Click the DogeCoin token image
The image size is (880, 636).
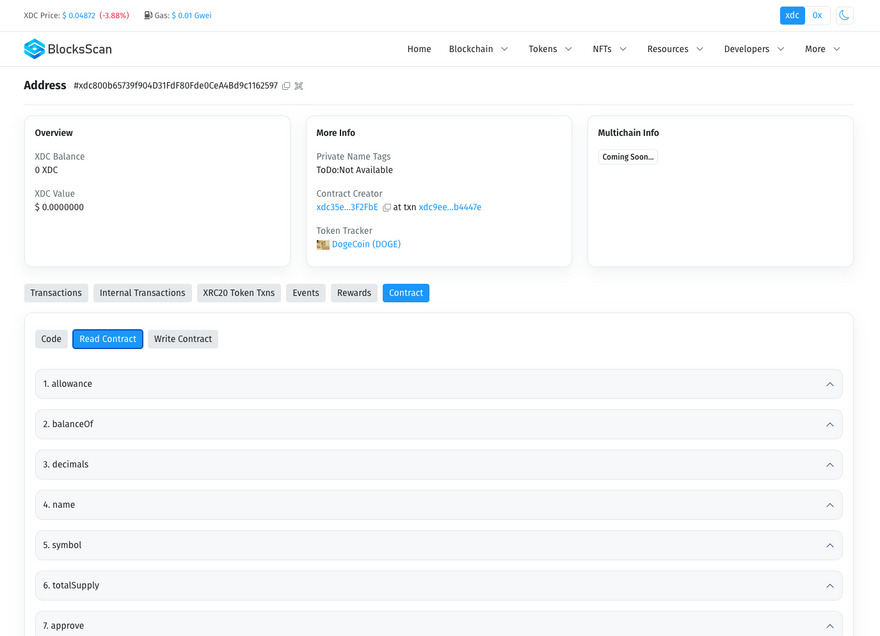click(323, 245)
